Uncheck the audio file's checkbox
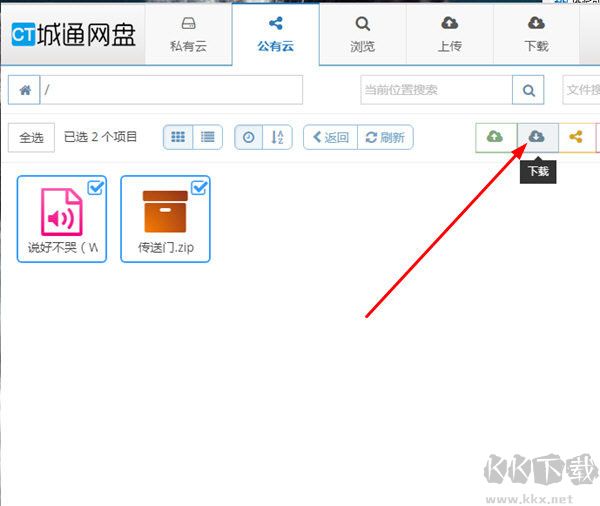The image size is (600, 506). pos(95,188)
